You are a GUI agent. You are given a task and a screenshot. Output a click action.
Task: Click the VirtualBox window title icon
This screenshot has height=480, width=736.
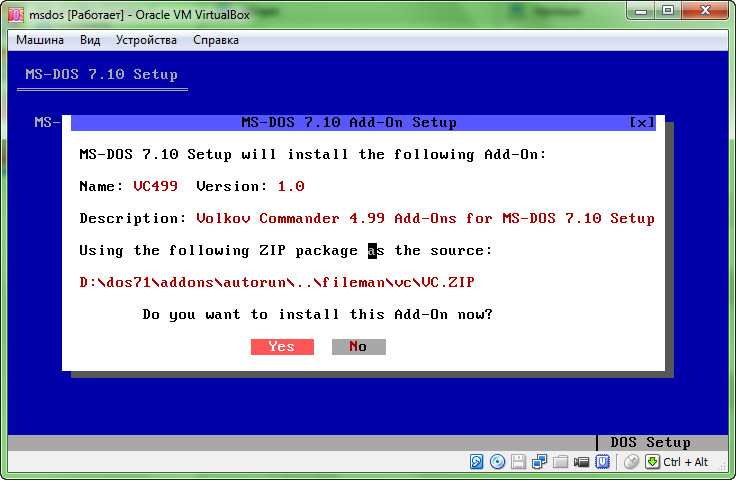click(15, 15)
